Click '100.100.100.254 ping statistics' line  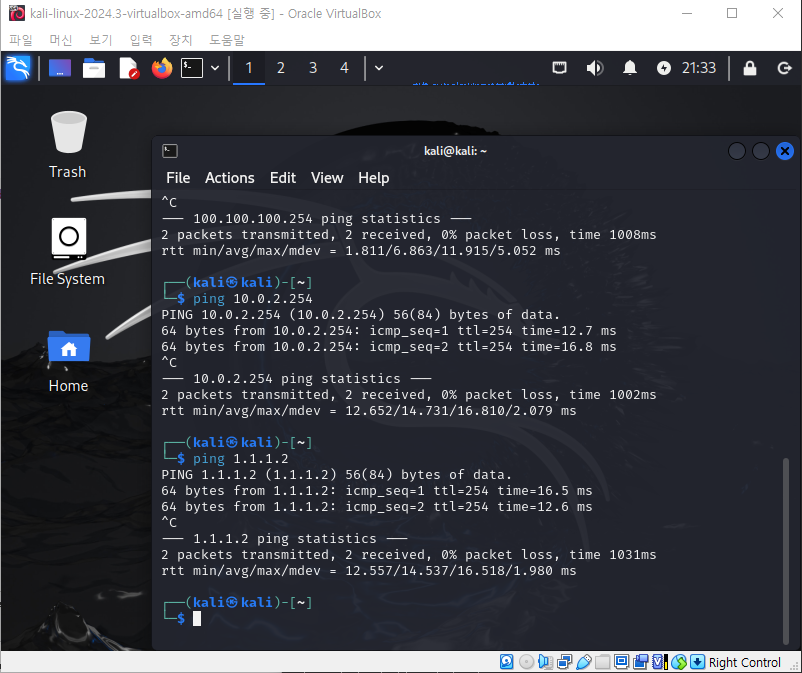317,219
